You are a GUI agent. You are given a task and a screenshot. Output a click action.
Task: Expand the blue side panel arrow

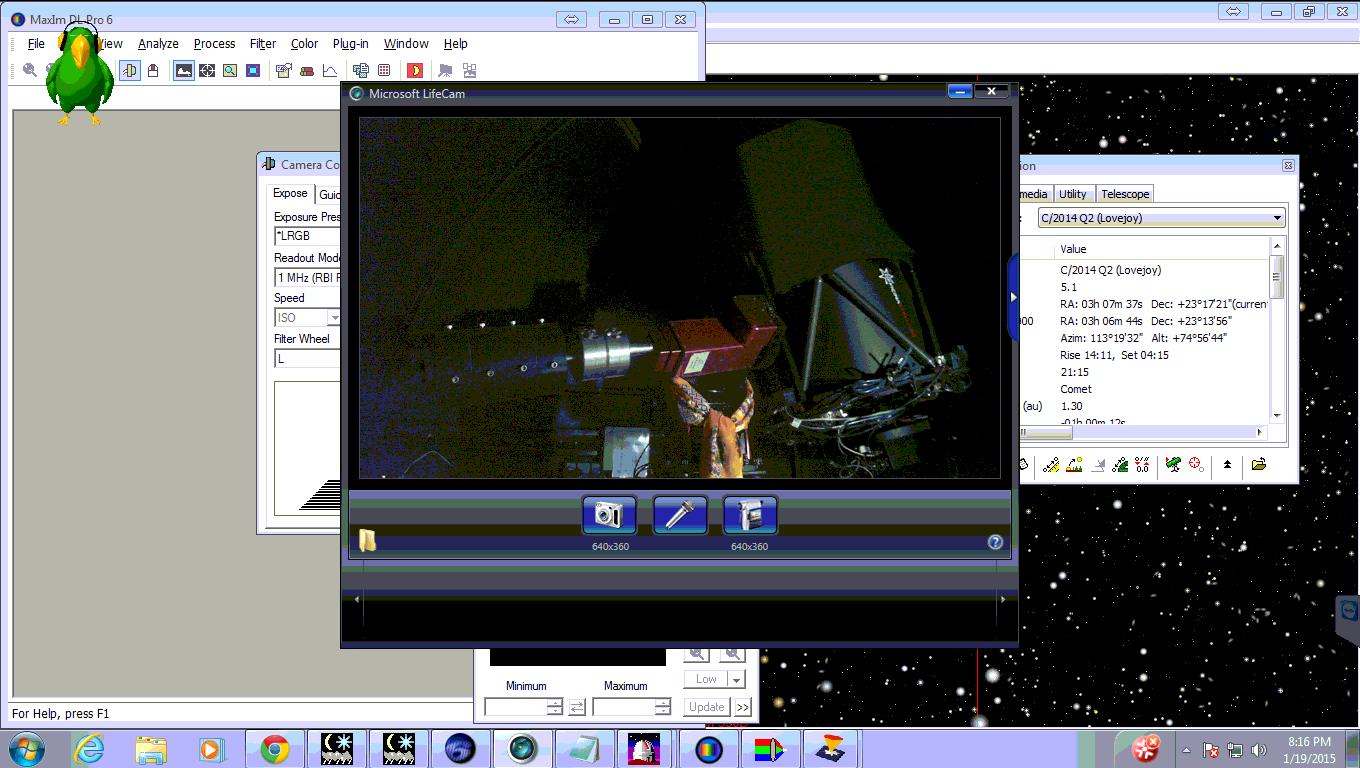[1013, 297]
